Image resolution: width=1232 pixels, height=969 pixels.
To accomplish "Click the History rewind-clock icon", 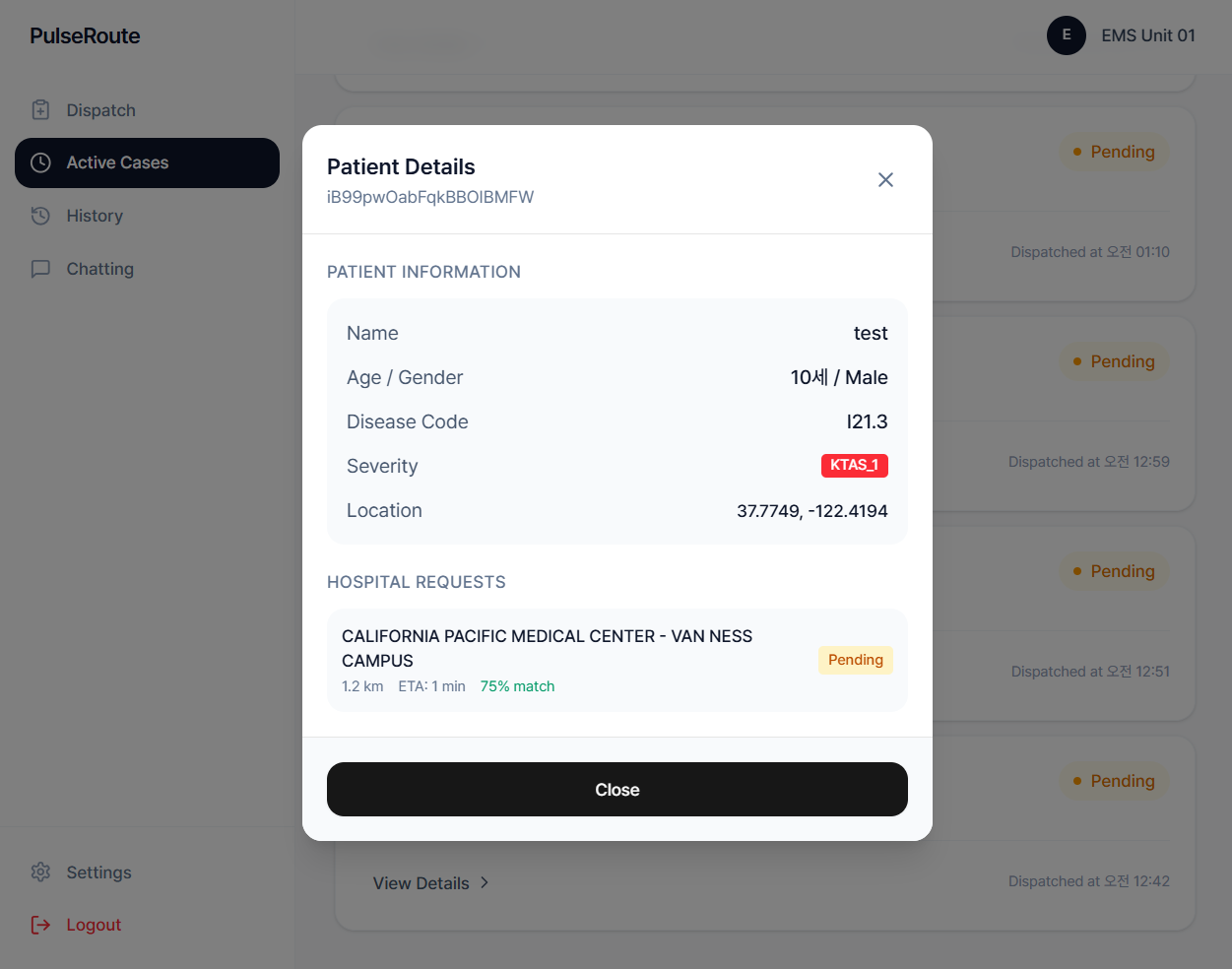I will [40, 216].
